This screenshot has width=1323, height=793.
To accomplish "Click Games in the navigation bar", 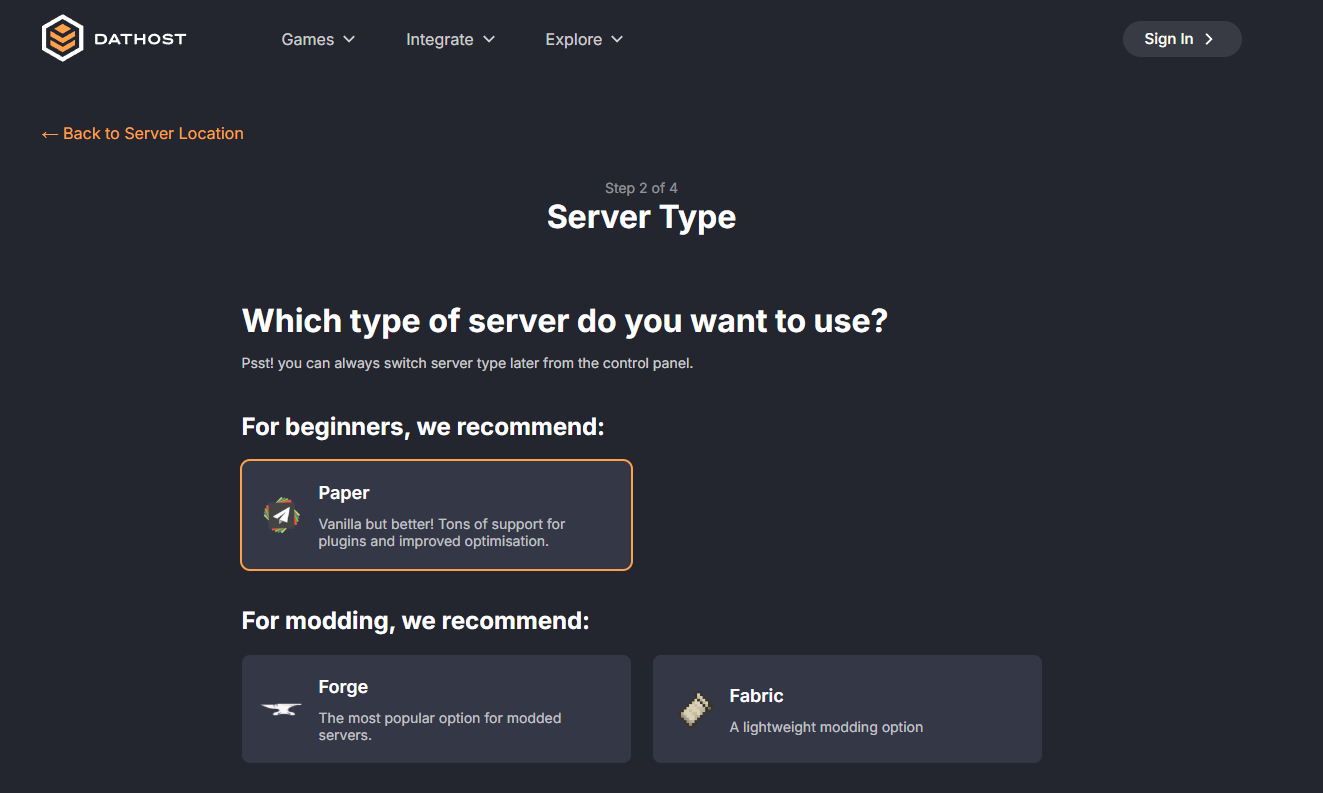I will (x=308, y=39).
